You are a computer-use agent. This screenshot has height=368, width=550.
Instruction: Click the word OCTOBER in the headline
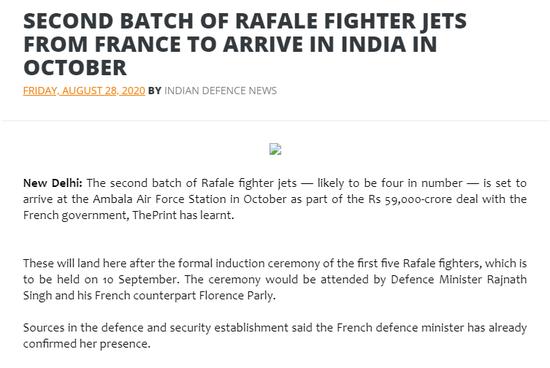[x=75, y=68]
